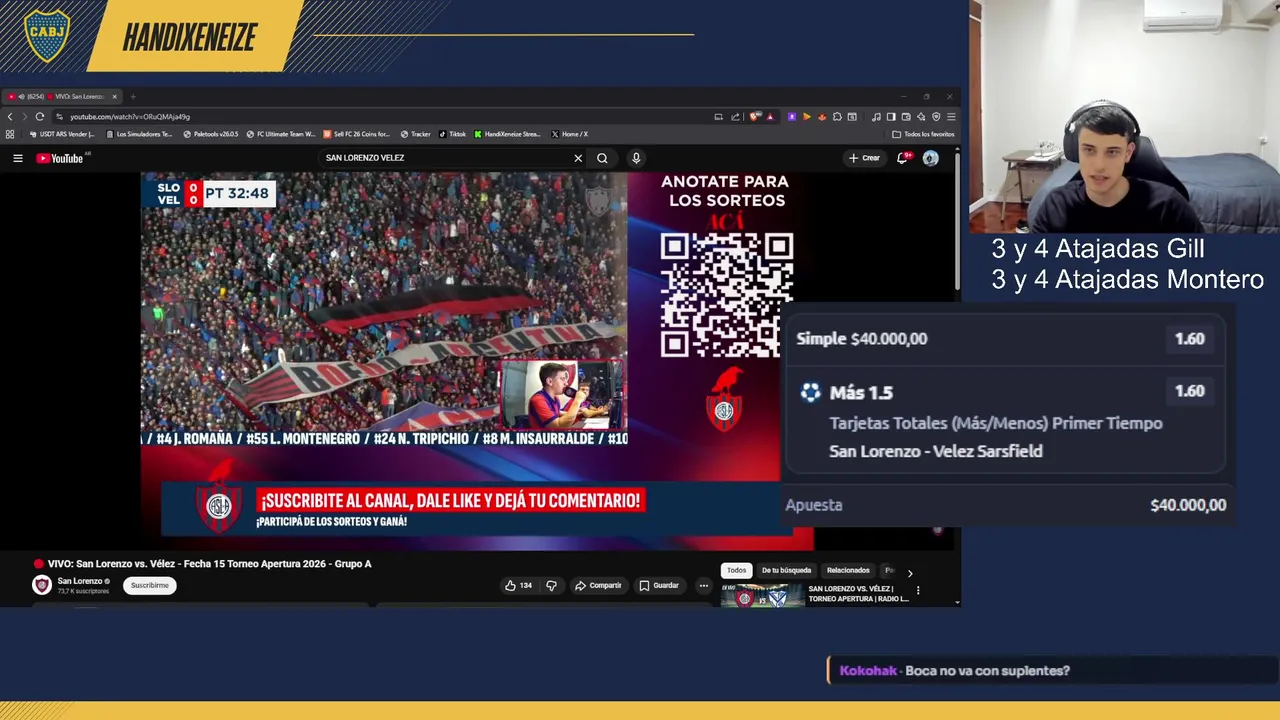The height and width of the screenshot is (720, 1280).
Task: Open the San Lorenzo channel avatar
Action: click(42, 586)
